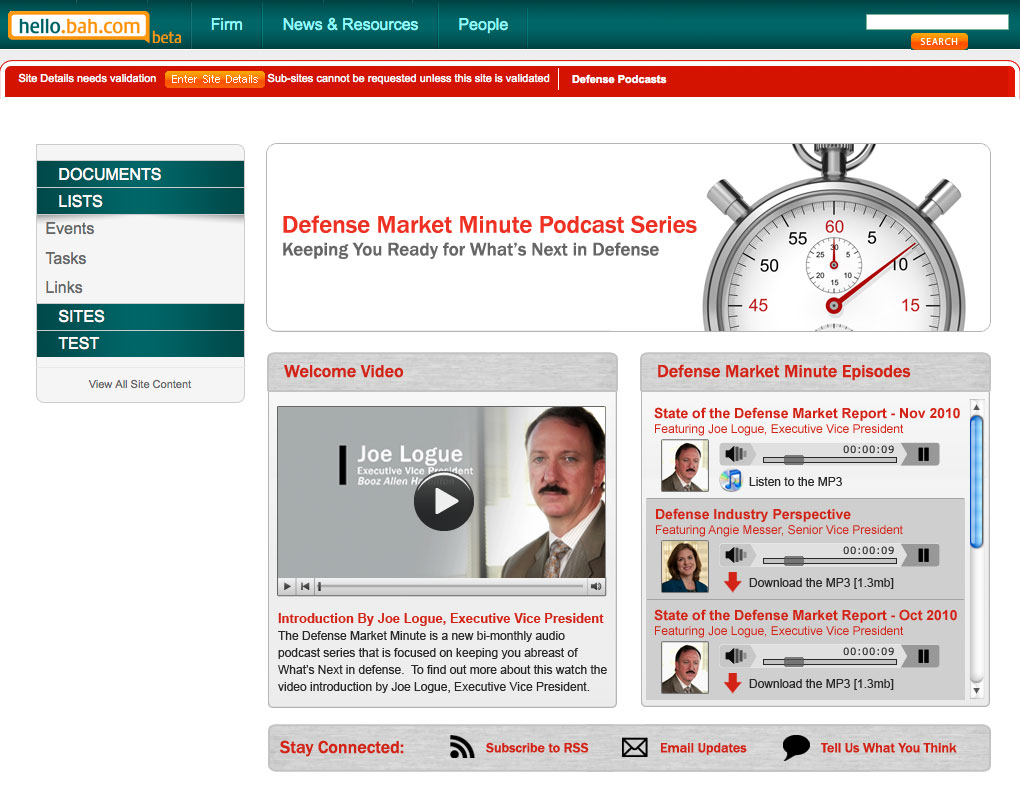1020x788 pixels.
Task: Open Events list in sidebar
Action: pos(70,228)
